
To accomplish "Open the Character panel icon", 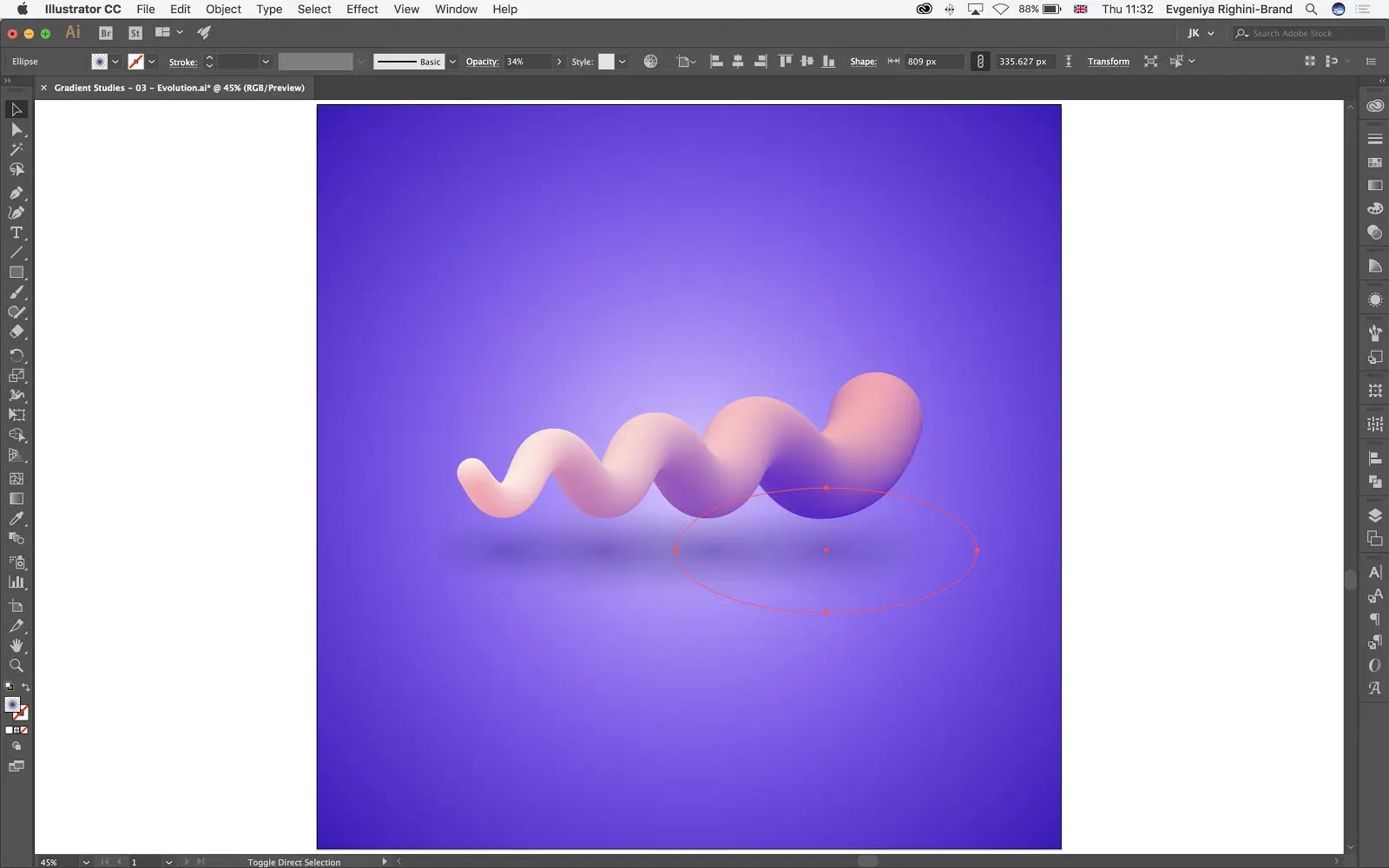I will coord(1375,572).
